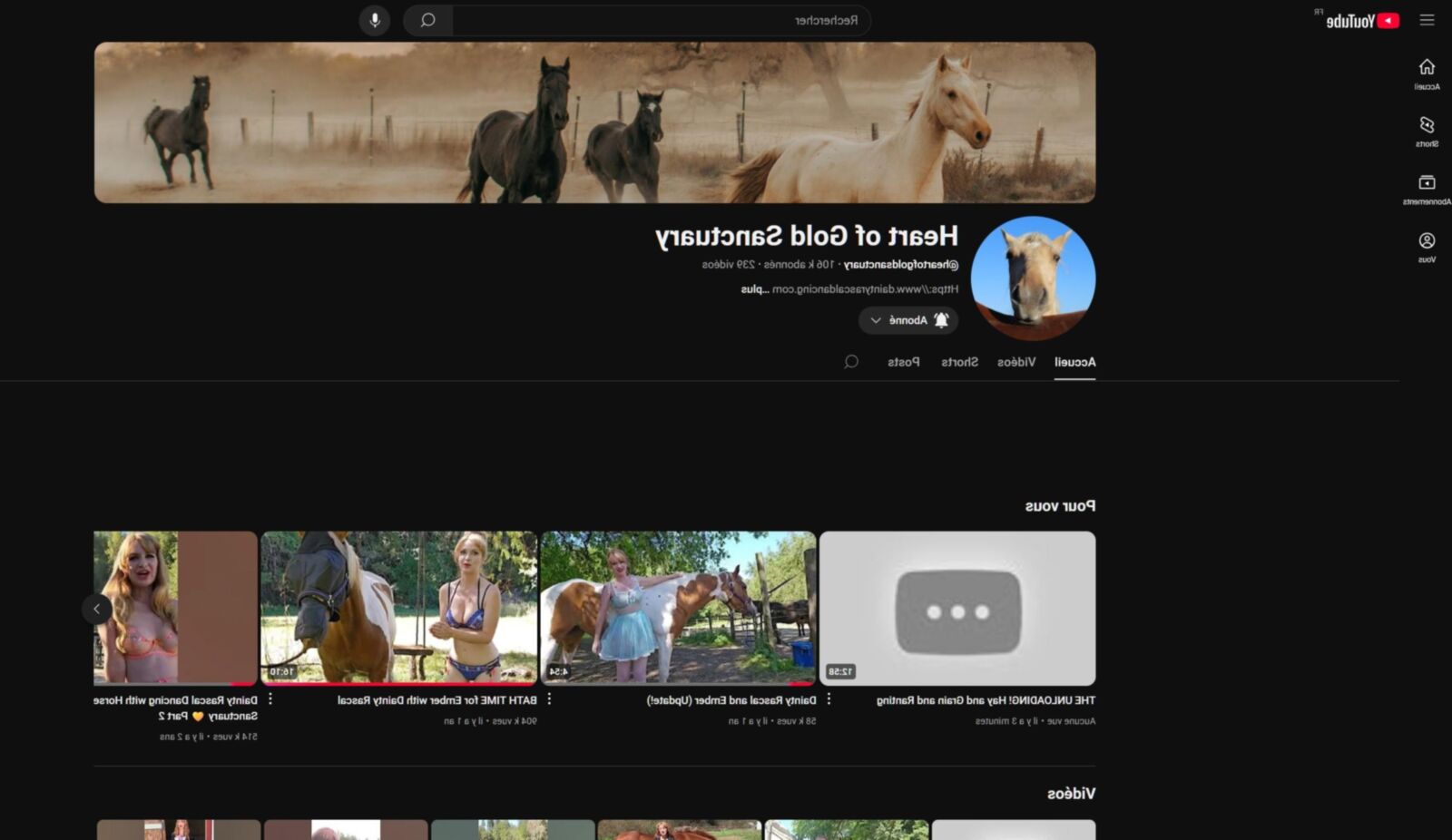The width and height of the screenshot is (1452, 840).
Task: Click the Dainty Rascal and Ember (Update!) title
Action: click(731, 700)
